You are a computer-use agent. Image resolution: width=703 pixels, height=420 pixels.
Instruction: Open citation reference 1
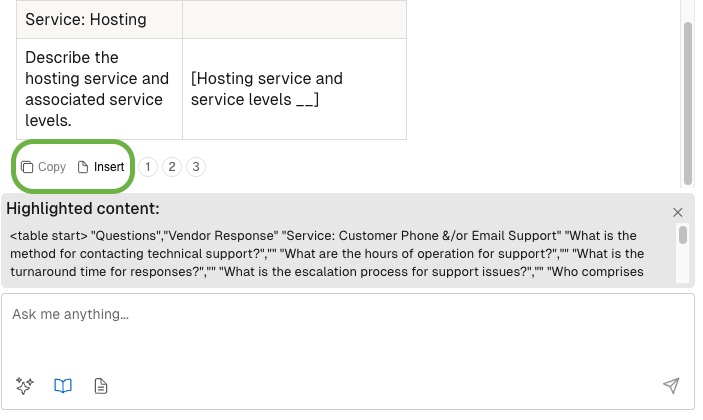pos(148,167)
